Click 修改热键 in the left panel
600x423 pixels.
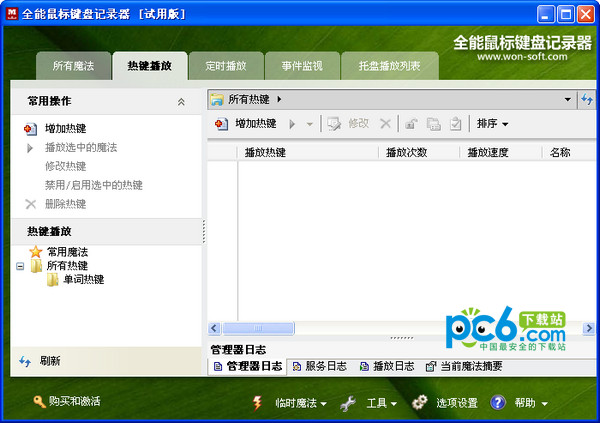[x=65, y=166]
